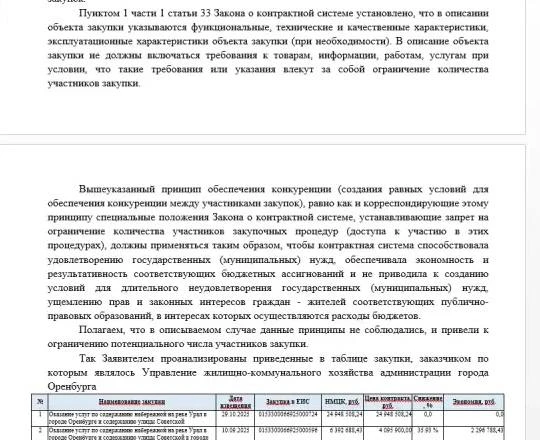540x440 pixels.
Task: Click reduction value '0,0' in row 1
Action: coord(428,414)
